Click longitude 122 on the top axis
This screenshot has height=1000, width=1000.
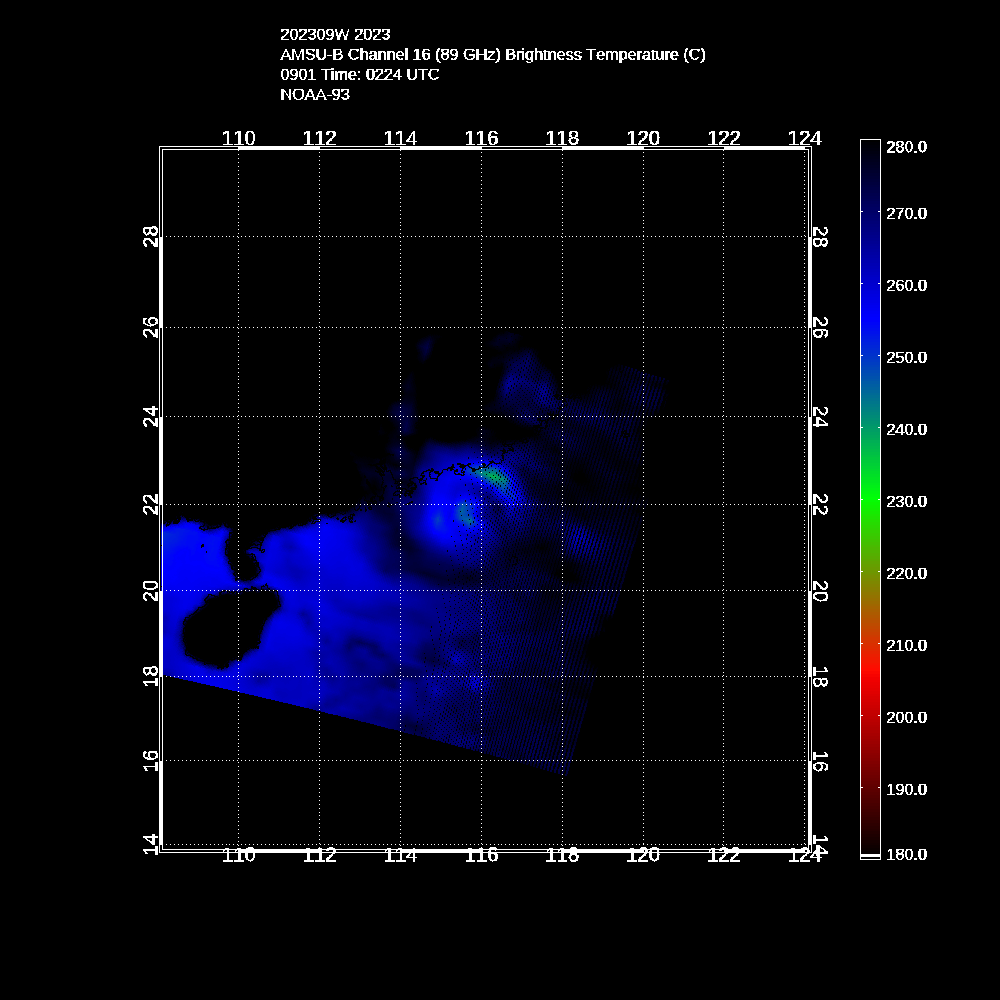click(724, 138)
